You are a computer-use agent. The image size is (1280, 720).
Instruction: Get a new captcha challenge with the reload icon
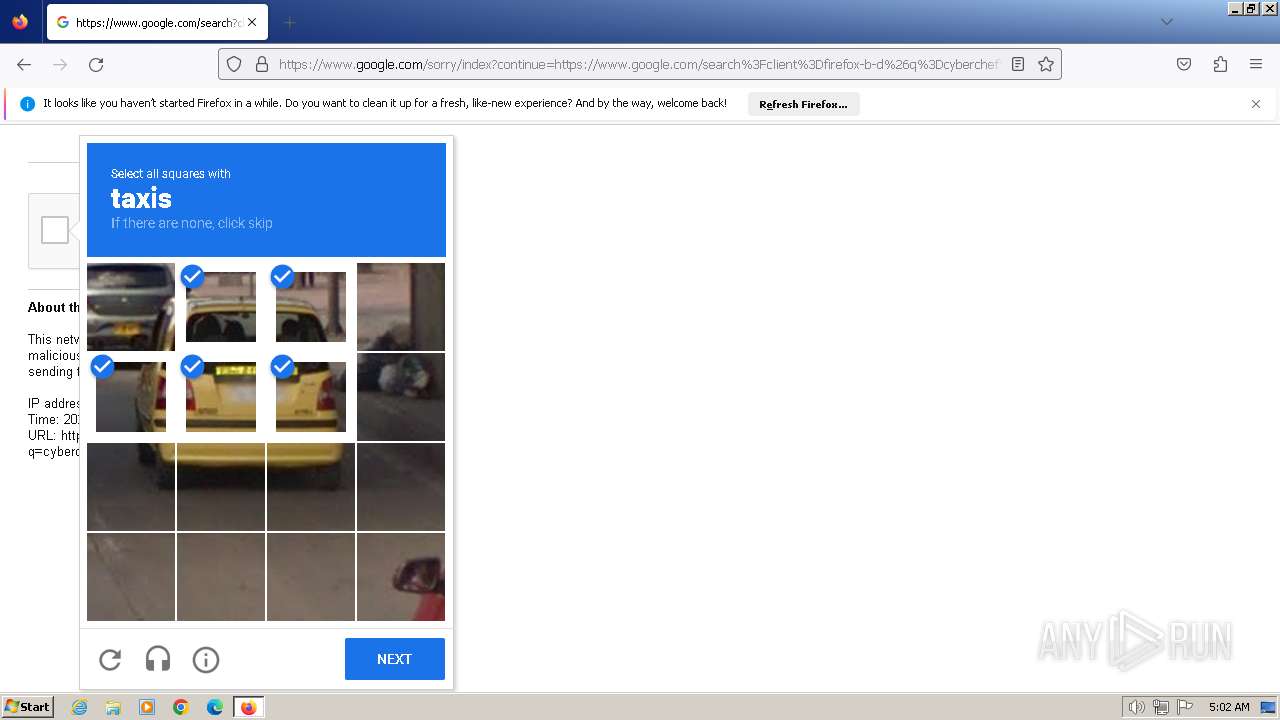click(x=110, y=659)
